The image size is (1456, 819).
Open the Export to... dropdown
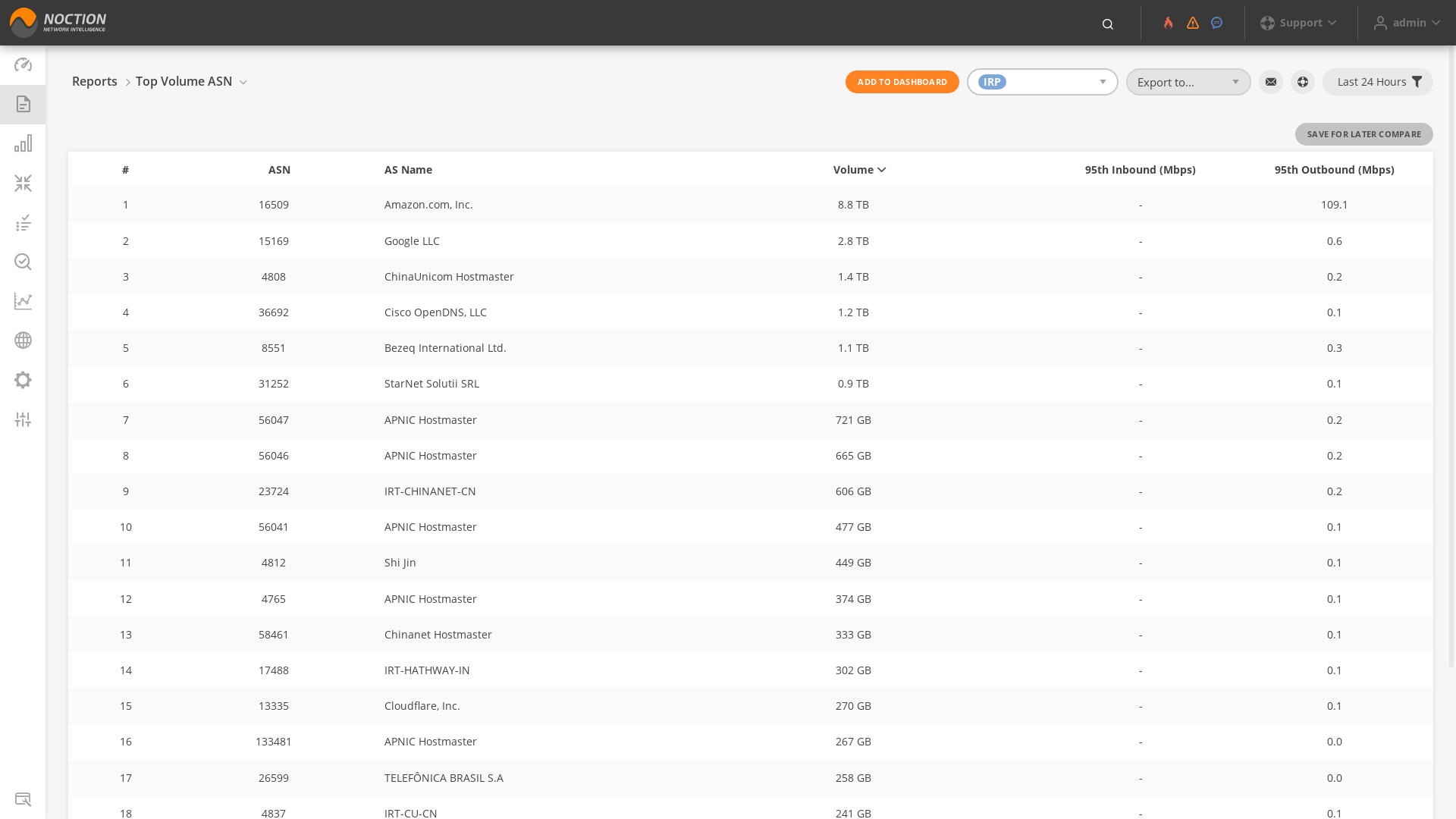click(x=1188, y=82)
